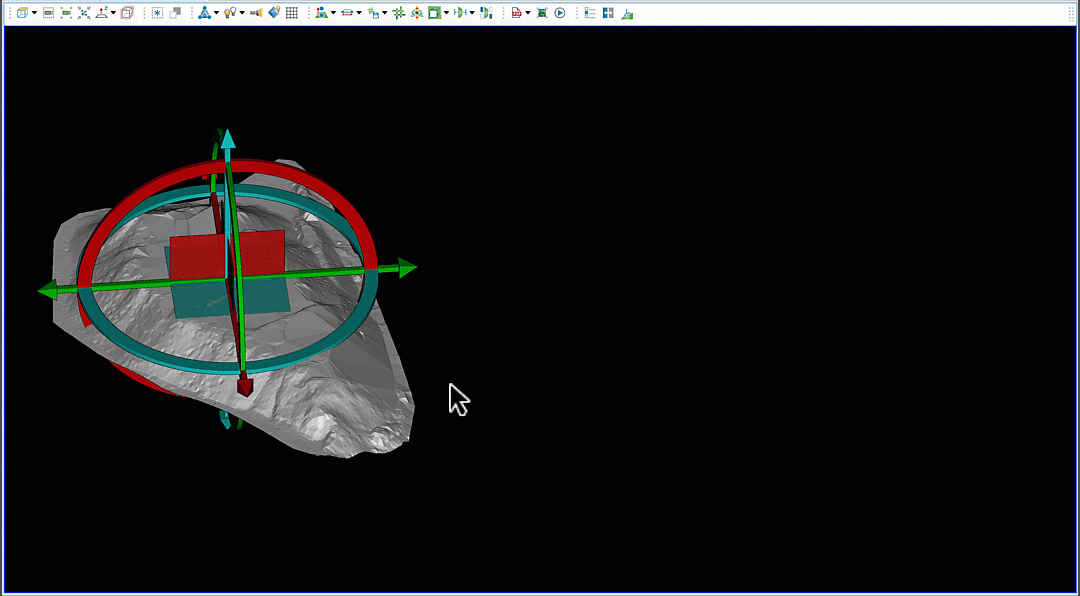Click the asterisk selection box icon
Screen dimensions: 1080x596
tap(157, 13)
